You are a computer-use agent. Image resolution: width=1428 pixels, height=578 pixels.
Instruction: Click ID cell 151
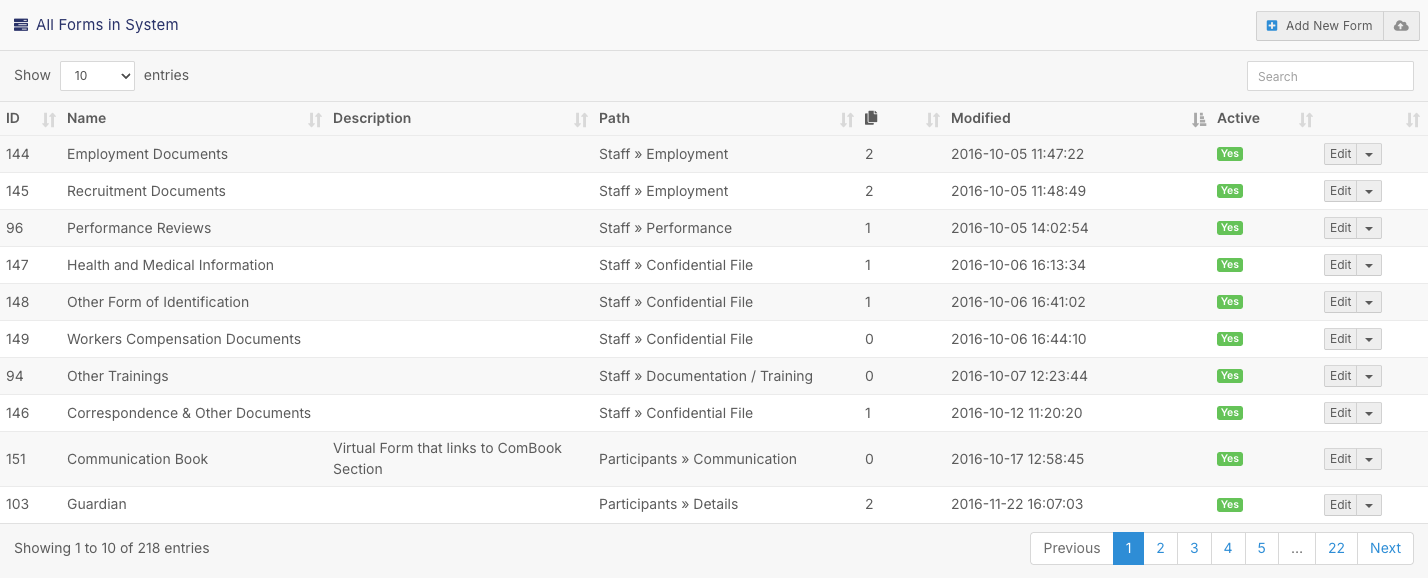(16, 459)
